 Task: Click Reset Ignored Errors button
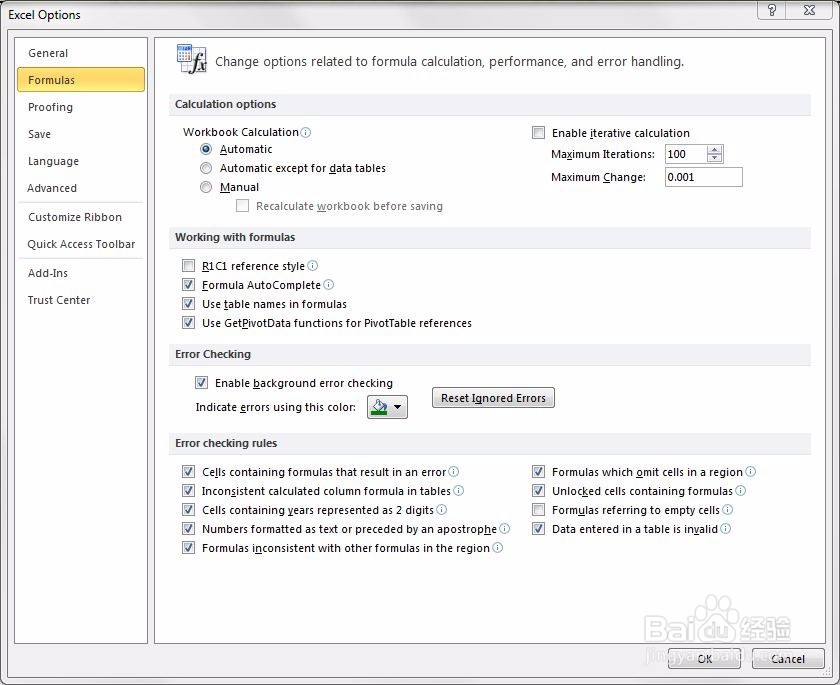pos(493,398)
